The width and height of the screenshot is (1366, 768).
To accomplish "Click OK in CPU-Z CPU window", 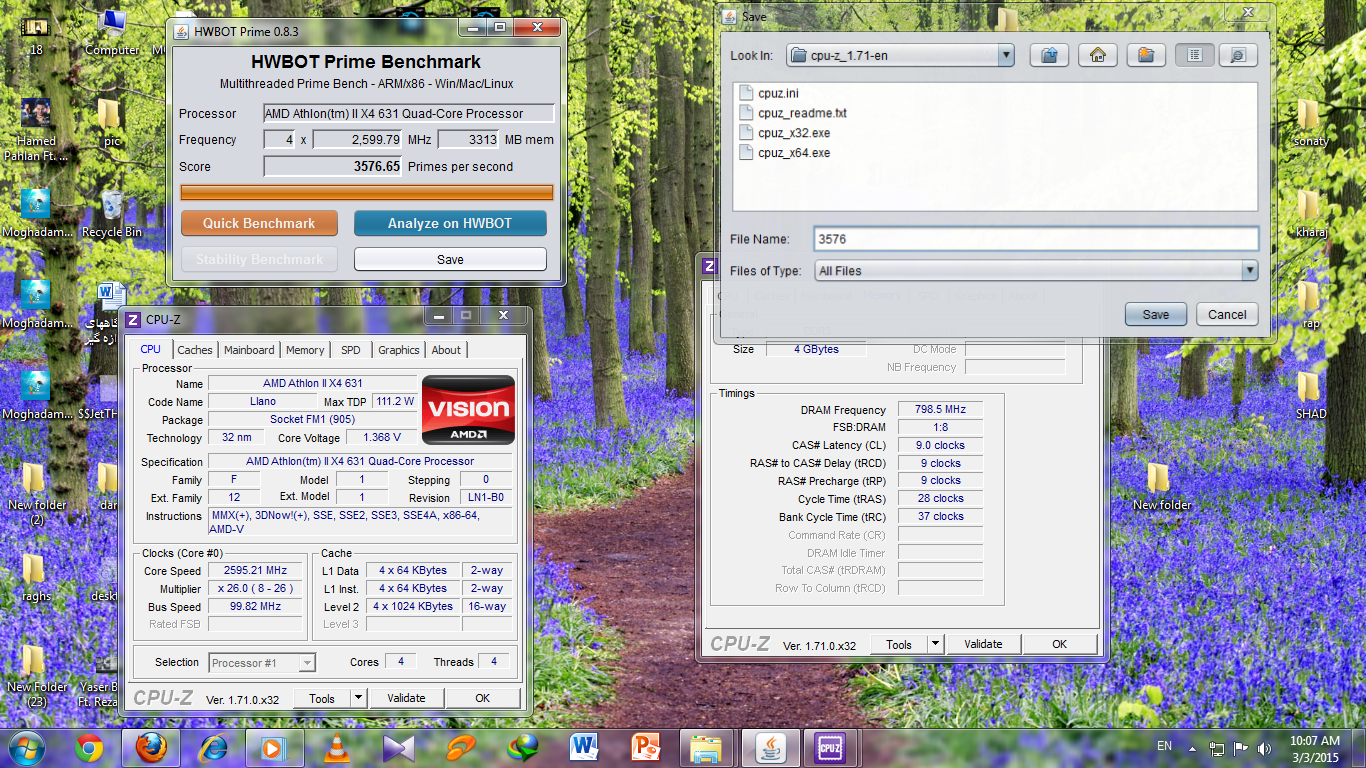I will coord(483,698).
